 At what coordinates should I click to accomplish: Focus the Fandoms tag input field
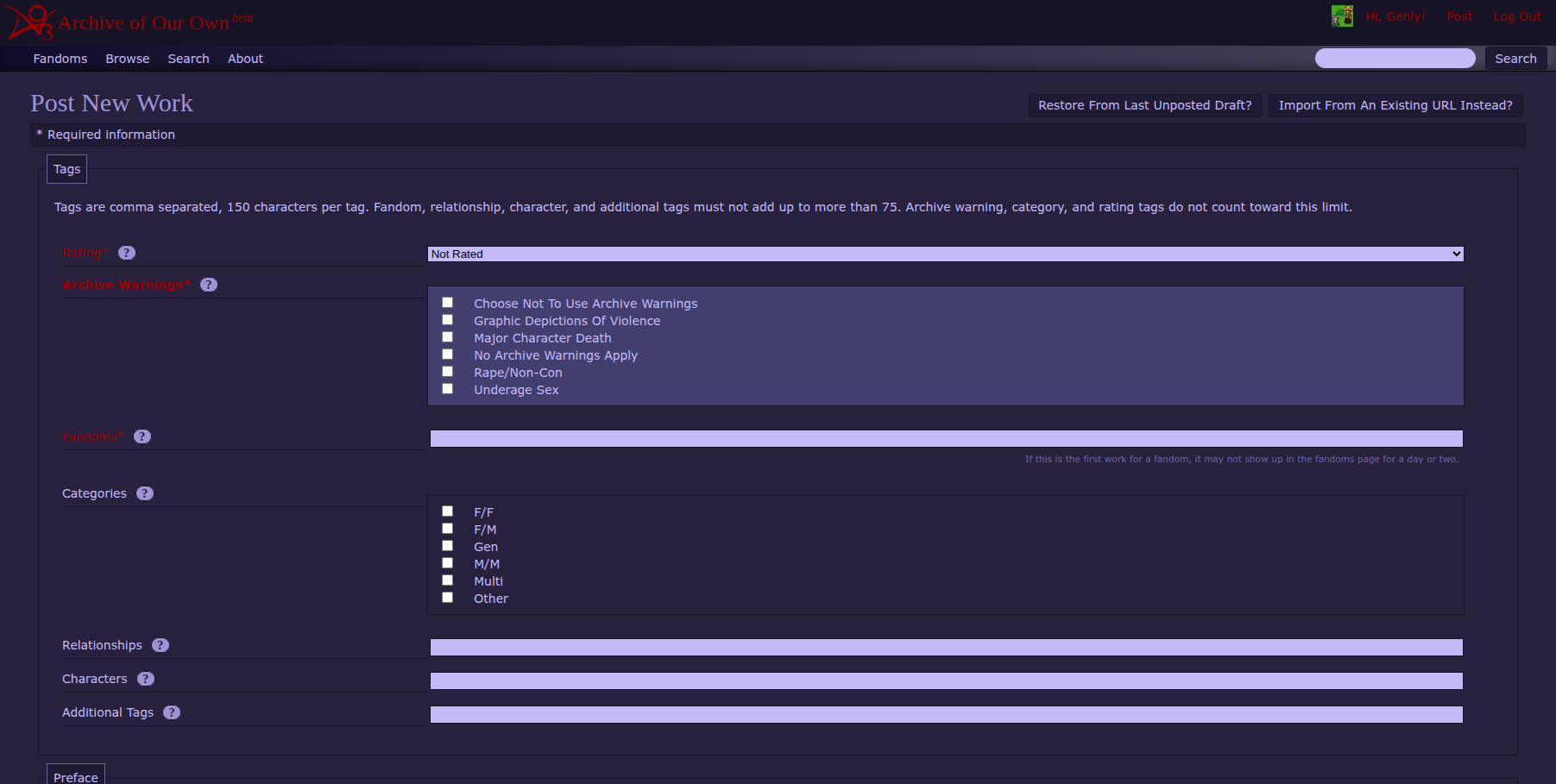click(x=946, y=438)
